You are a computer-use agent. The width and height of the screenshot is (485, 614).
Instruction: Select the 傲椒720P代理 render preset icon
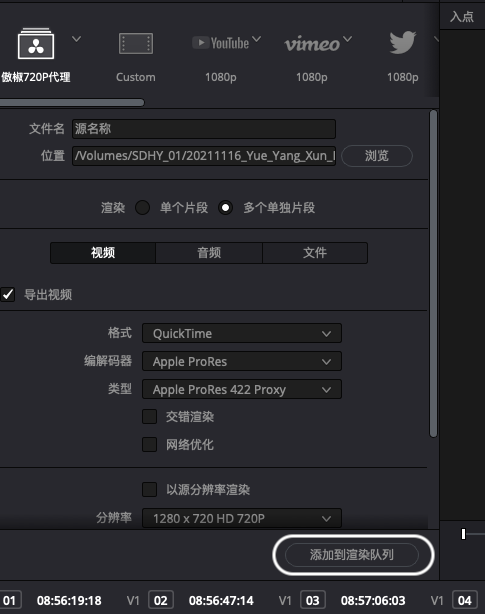(36, 43)
